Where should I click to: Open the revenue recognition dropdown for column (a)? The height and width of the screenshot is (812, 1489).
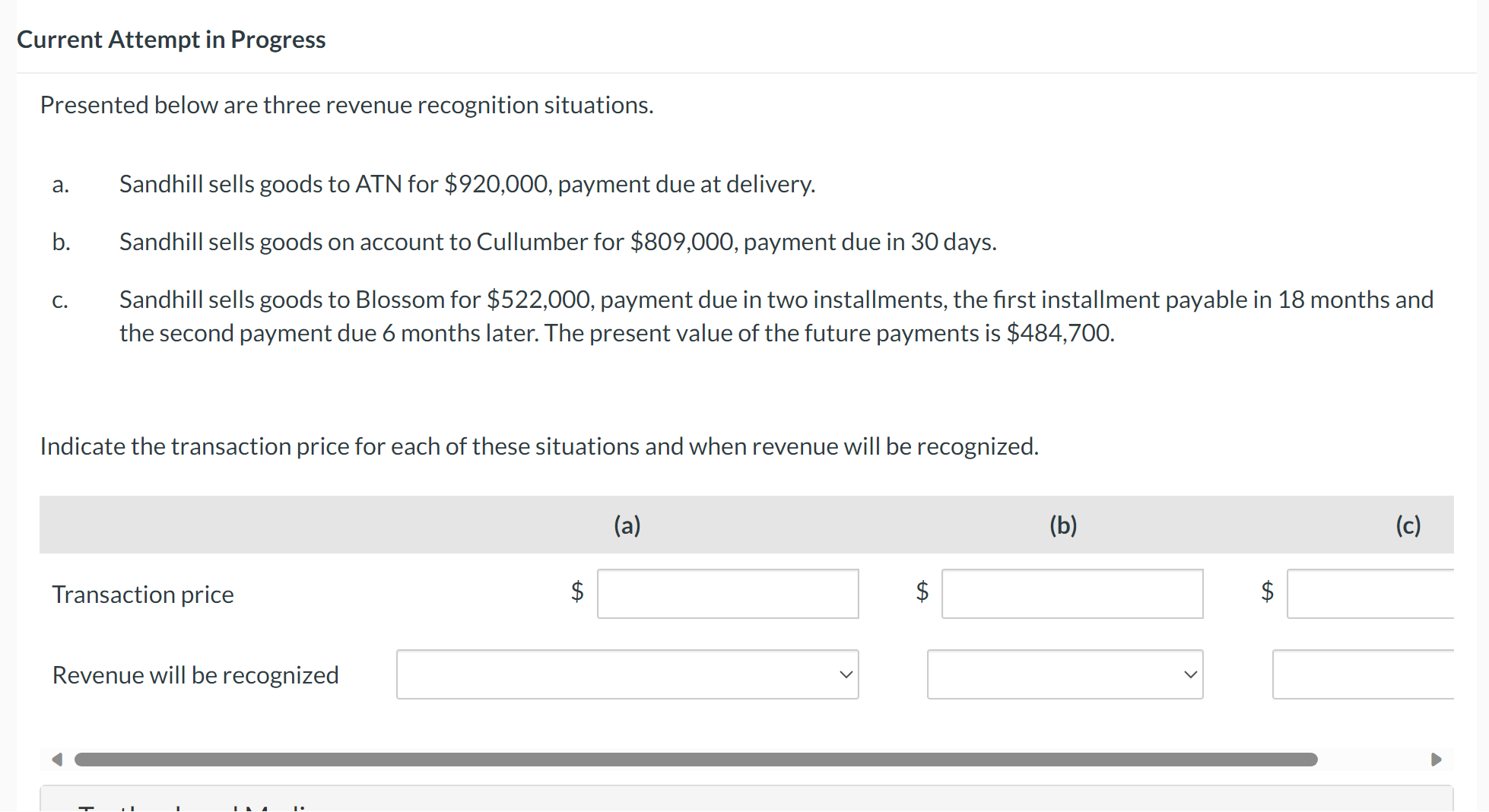(627, 674)
